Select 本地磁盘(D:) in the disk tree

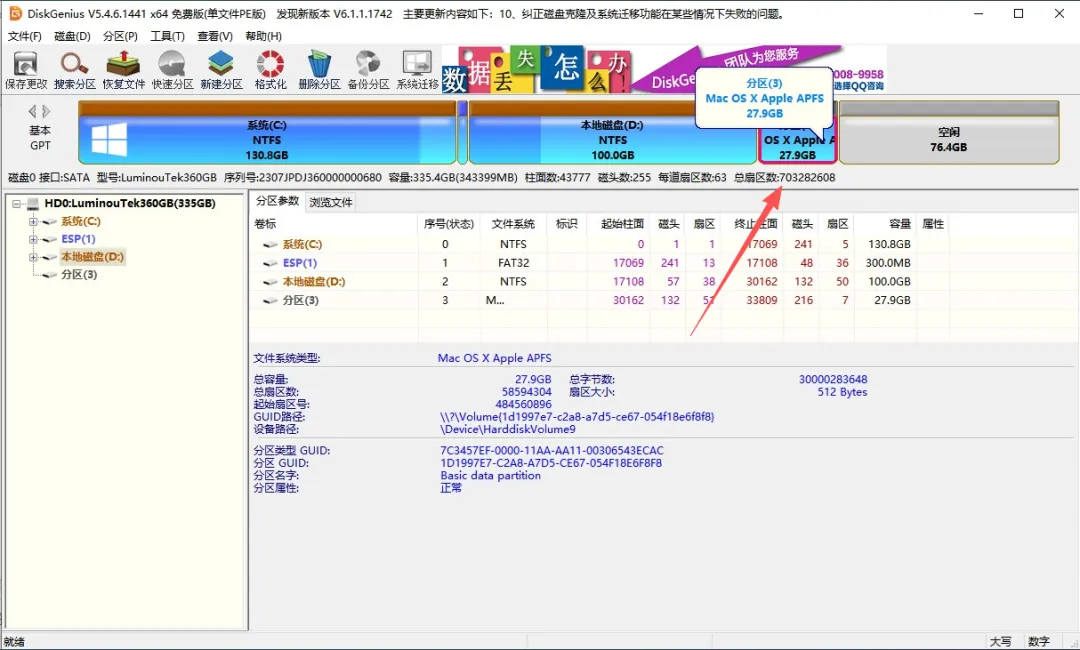(92, 257)
